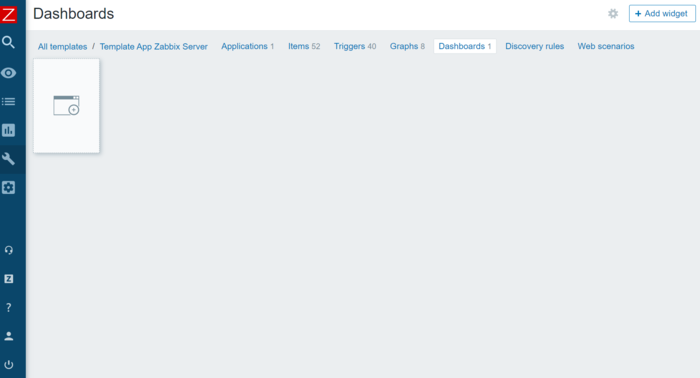
Task: Sign out using the power icon
Action: [8, 365]
